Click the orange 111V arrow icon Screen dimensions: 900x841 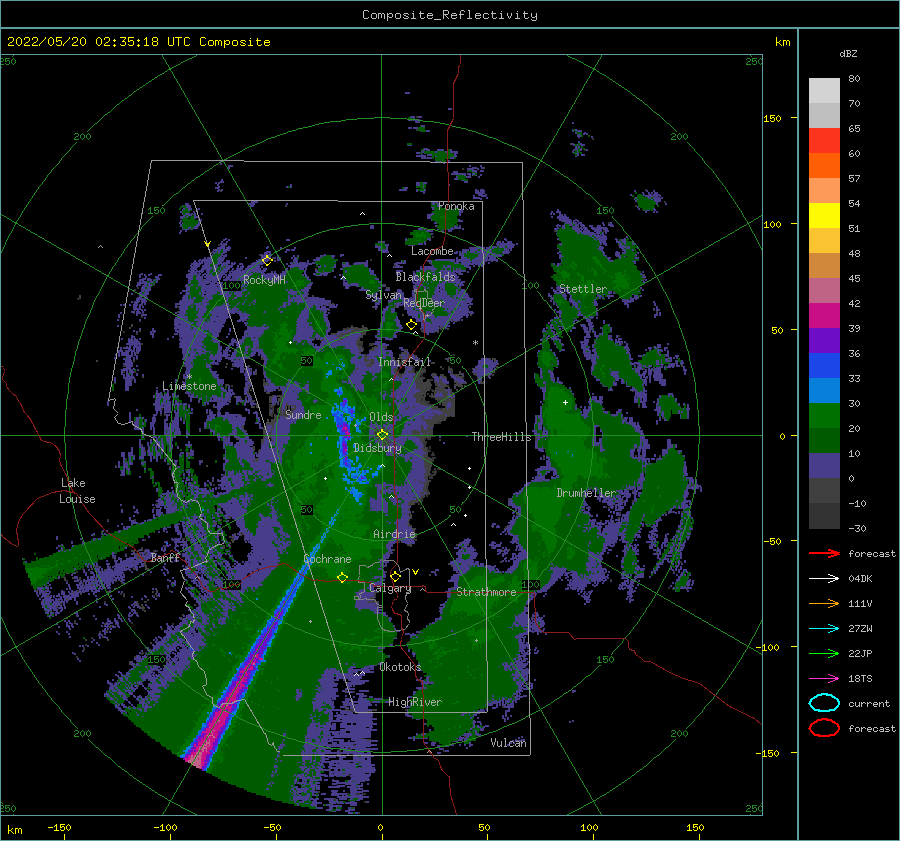(x=824, y=603)
